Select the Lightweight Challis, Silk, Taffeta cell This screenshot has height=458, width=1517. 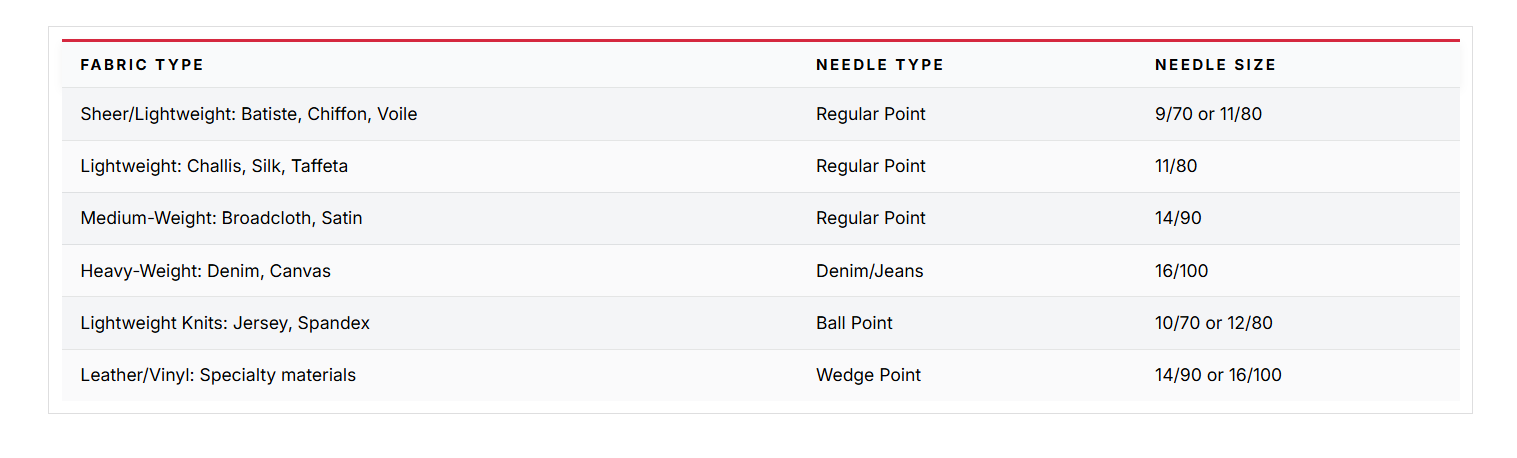[x=214, y=166]
